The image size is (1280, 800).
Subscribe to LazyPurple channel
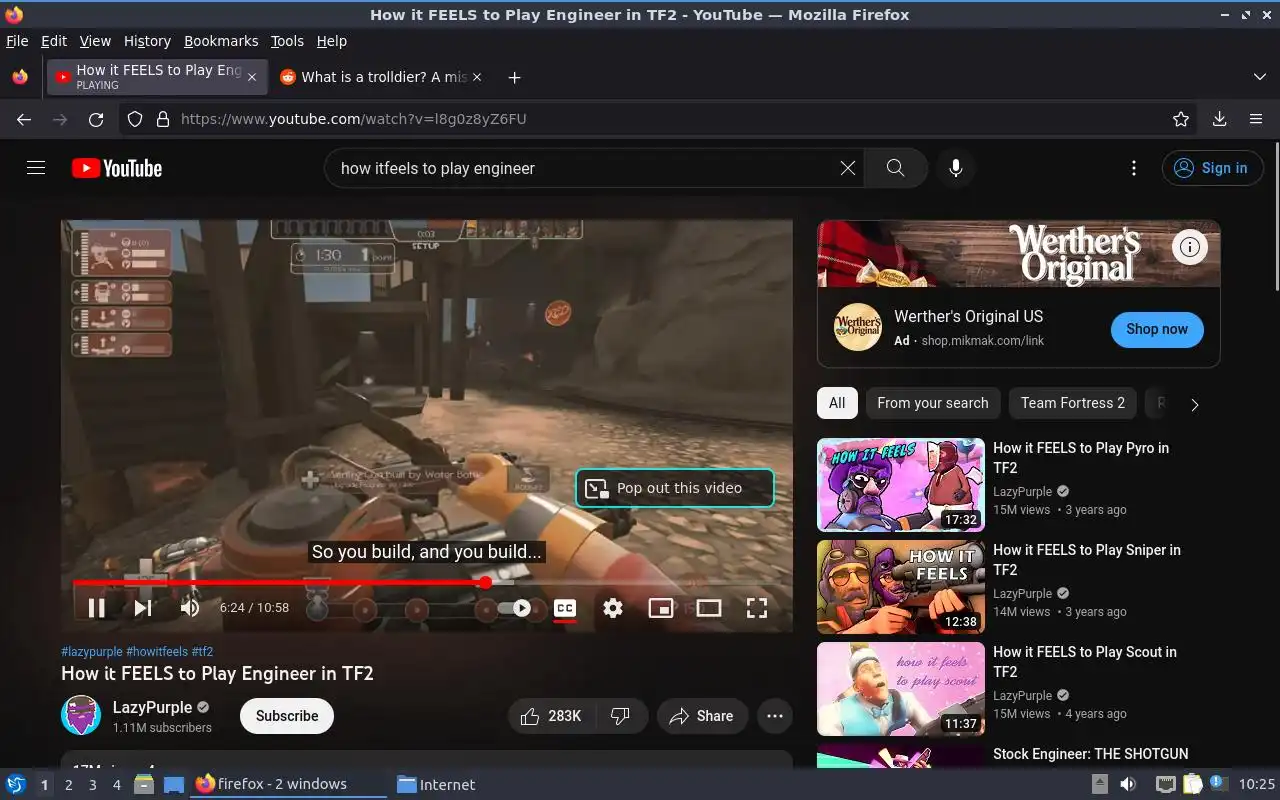click(x=287, y=716)
